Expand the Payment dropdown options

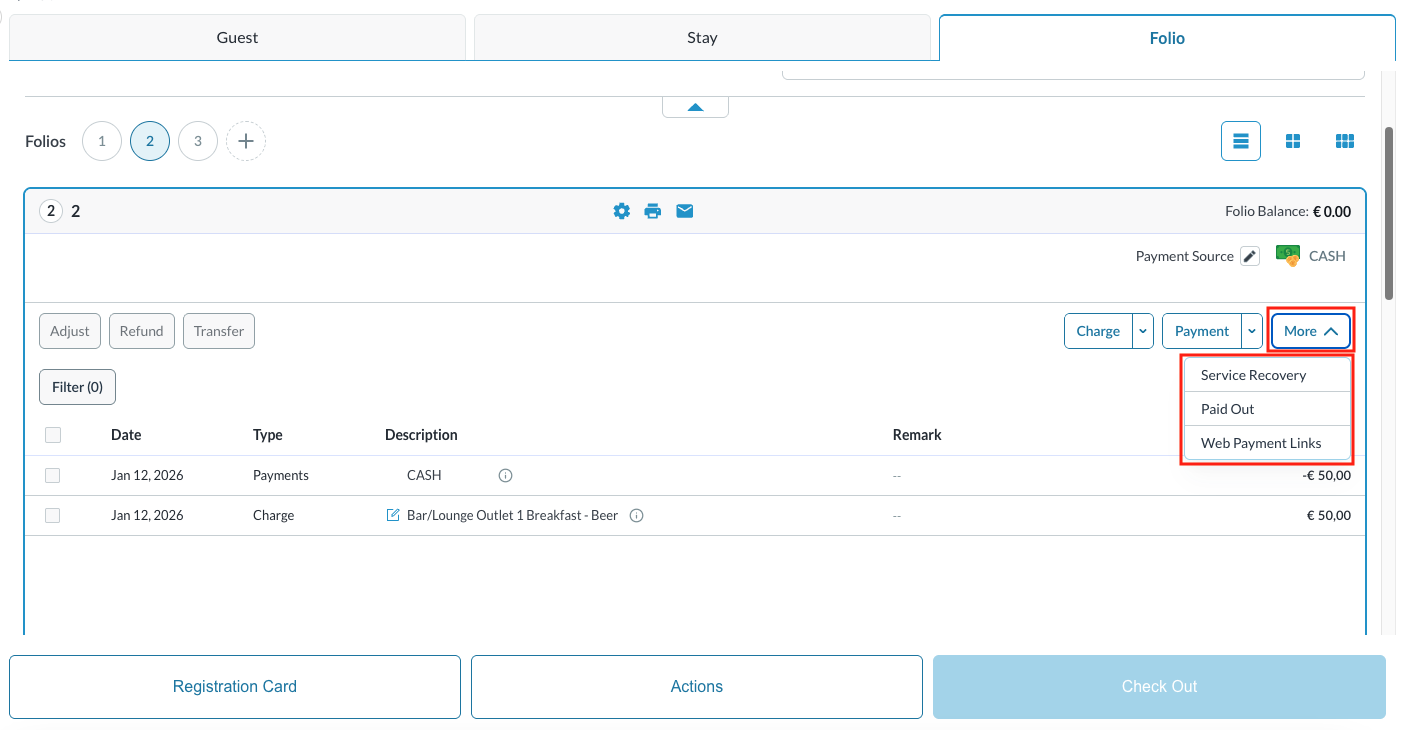click(1251, 330)
